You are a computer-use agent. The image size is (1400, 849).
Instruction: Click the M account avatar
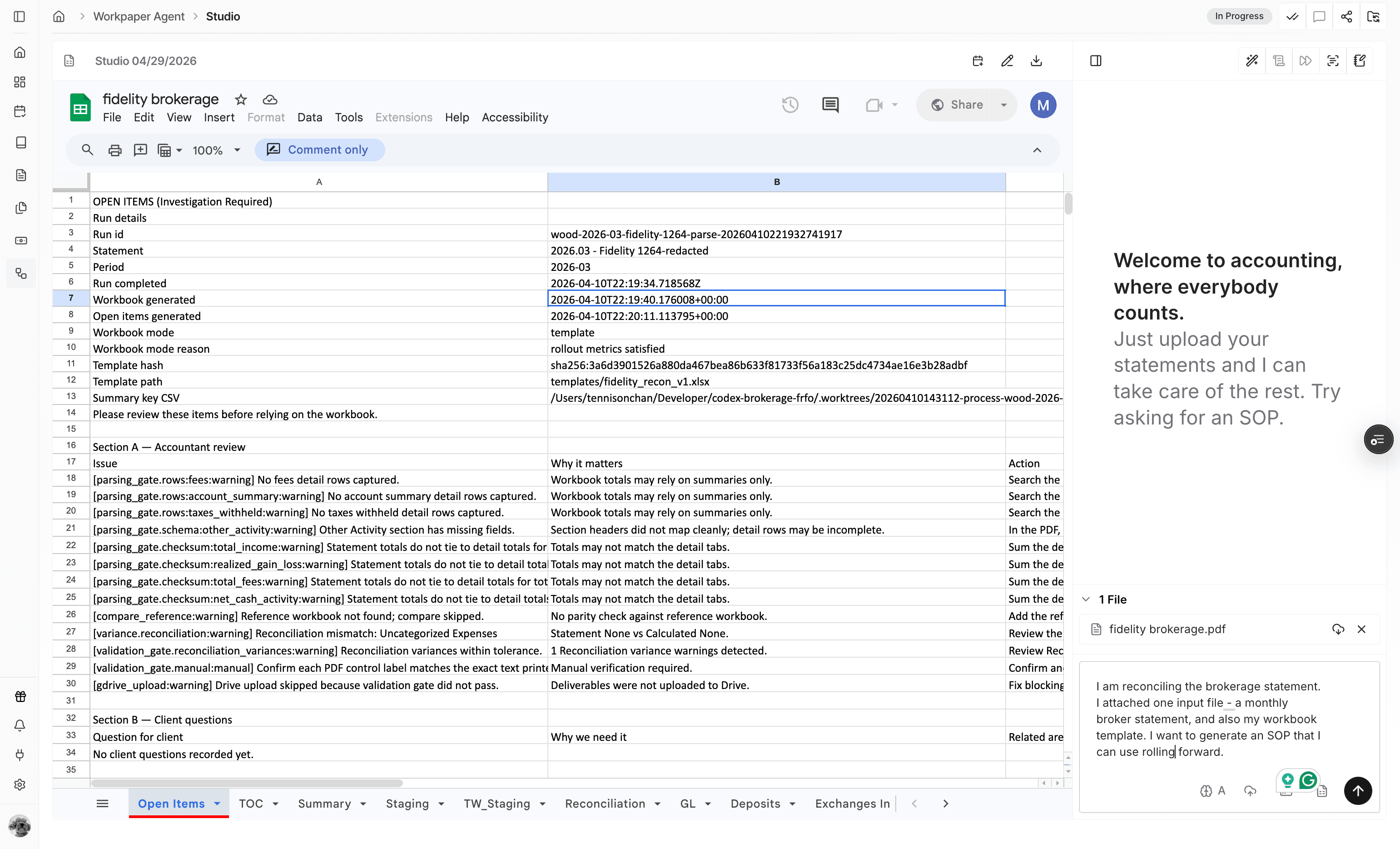[x=1043, y=105]
